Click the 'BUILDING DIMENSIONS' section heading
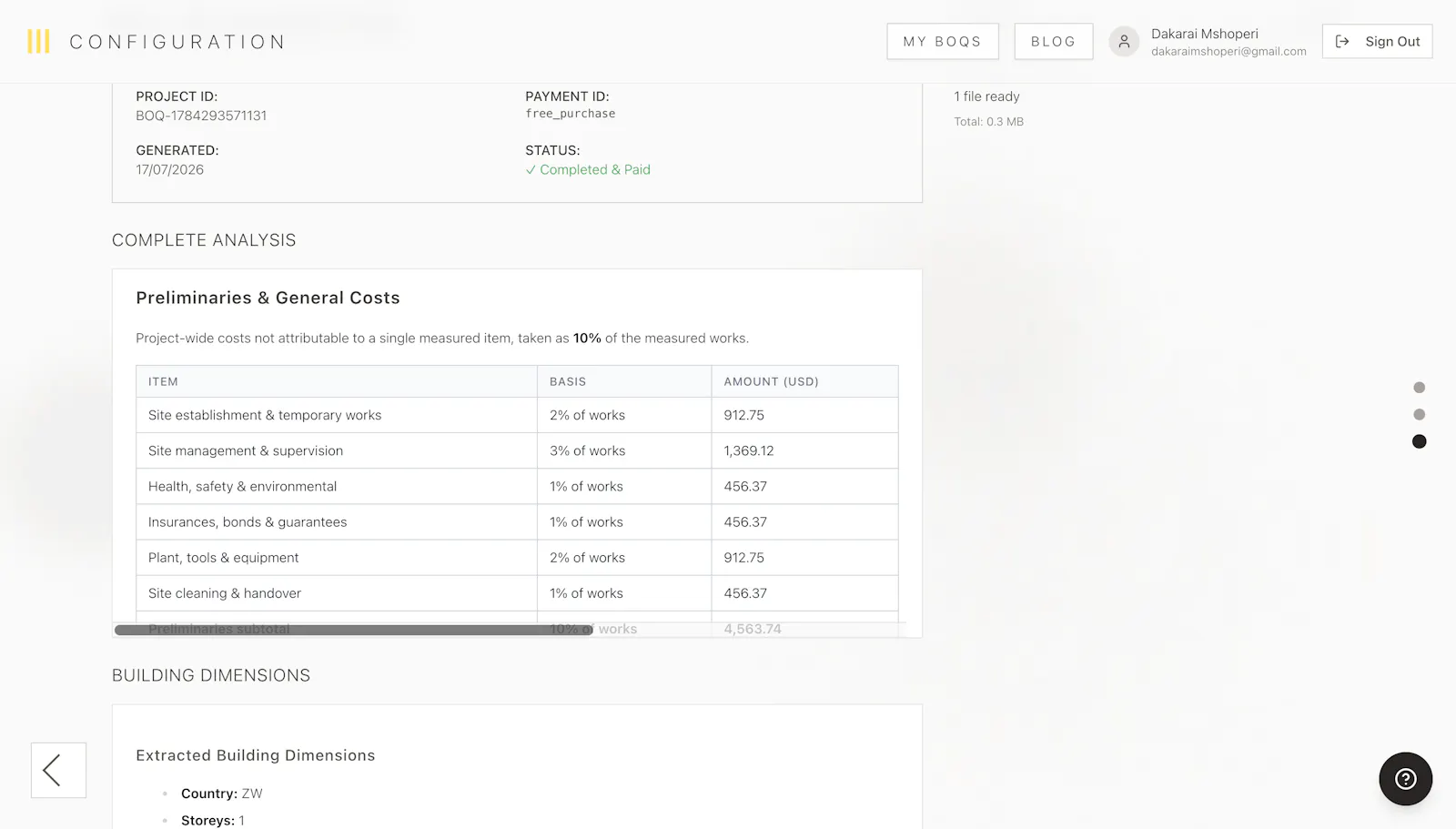This screenshot has width=1456, height=829. click(211, 675)
